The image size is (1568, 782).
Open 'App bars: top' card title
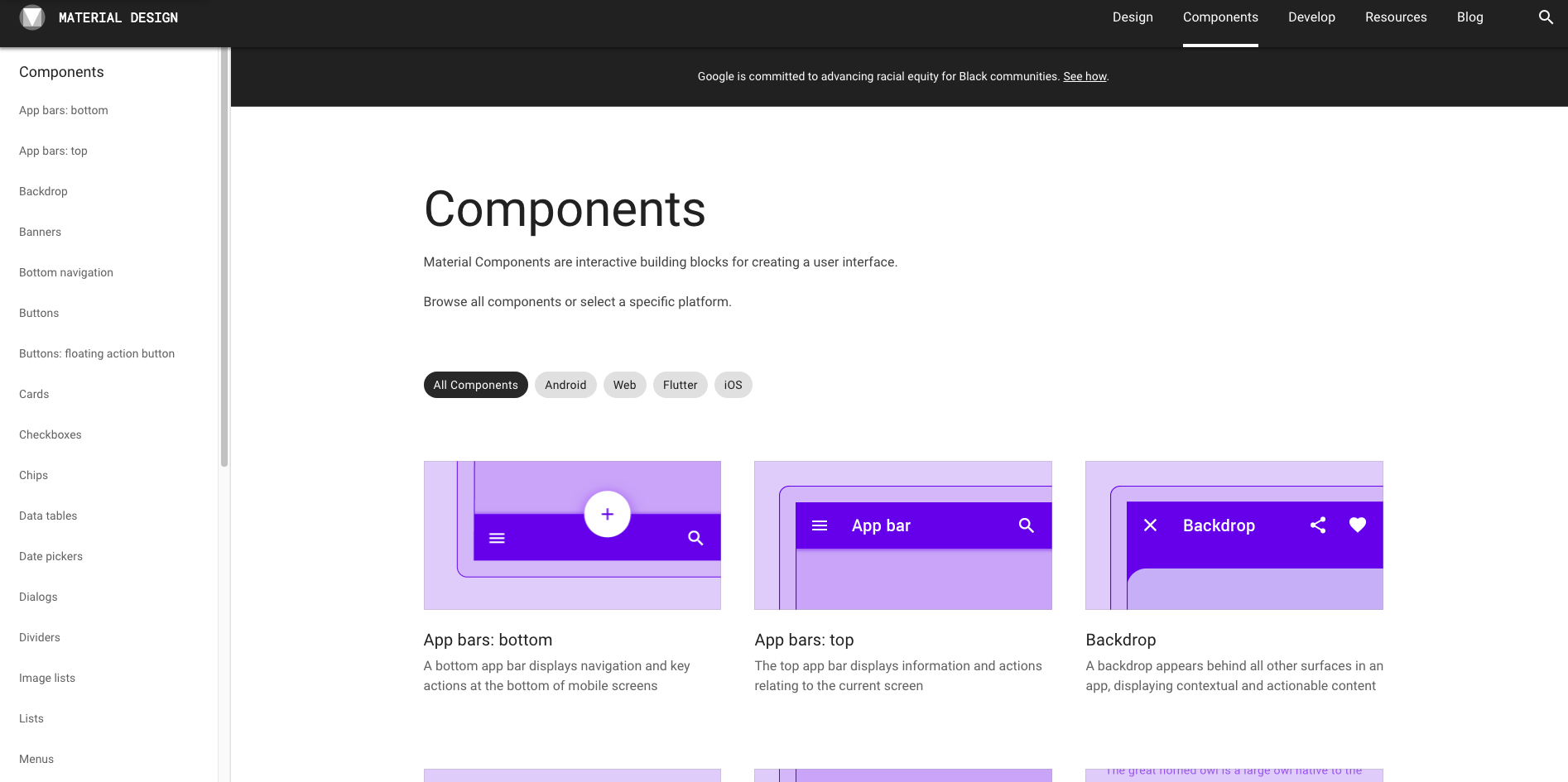804,640
